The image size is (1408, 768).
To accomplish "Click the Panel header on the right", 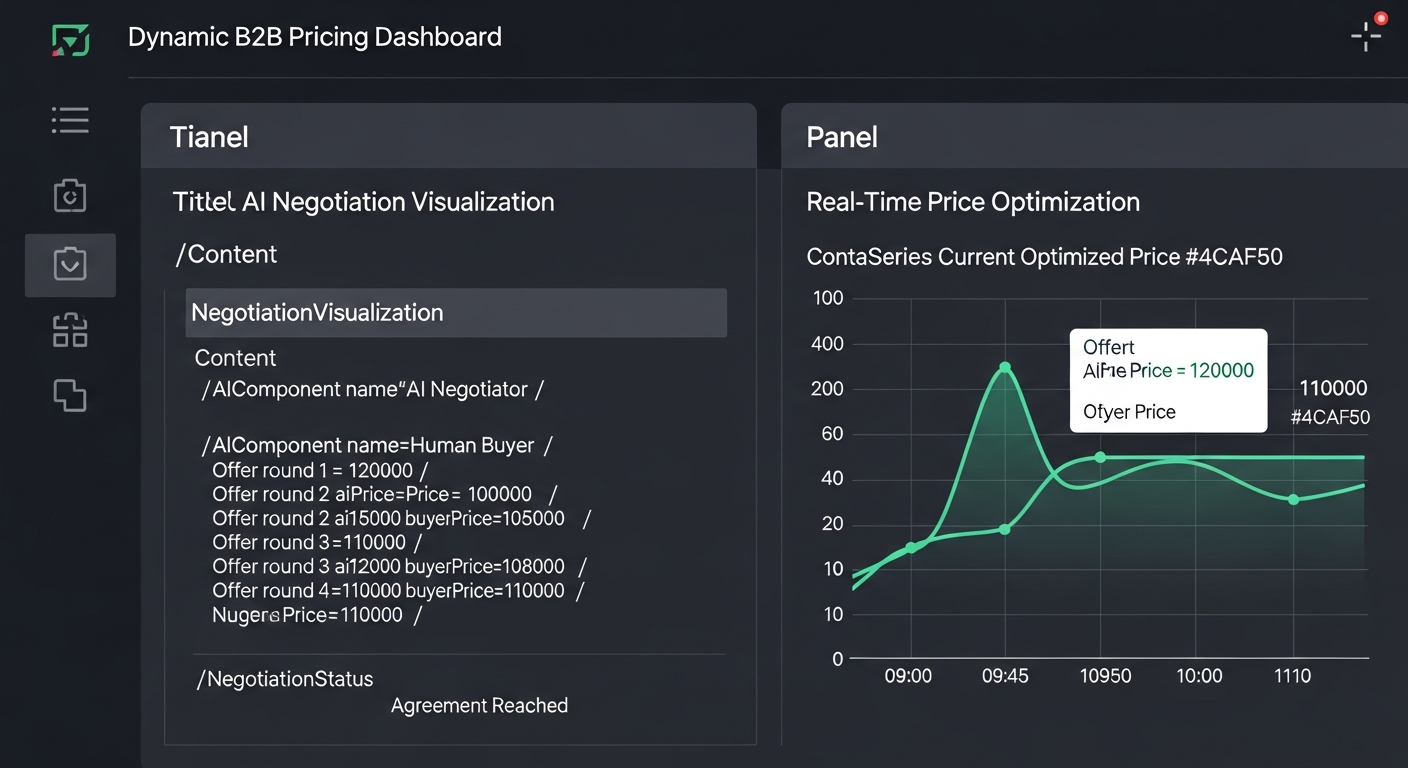I will [x=1094, y=136].
